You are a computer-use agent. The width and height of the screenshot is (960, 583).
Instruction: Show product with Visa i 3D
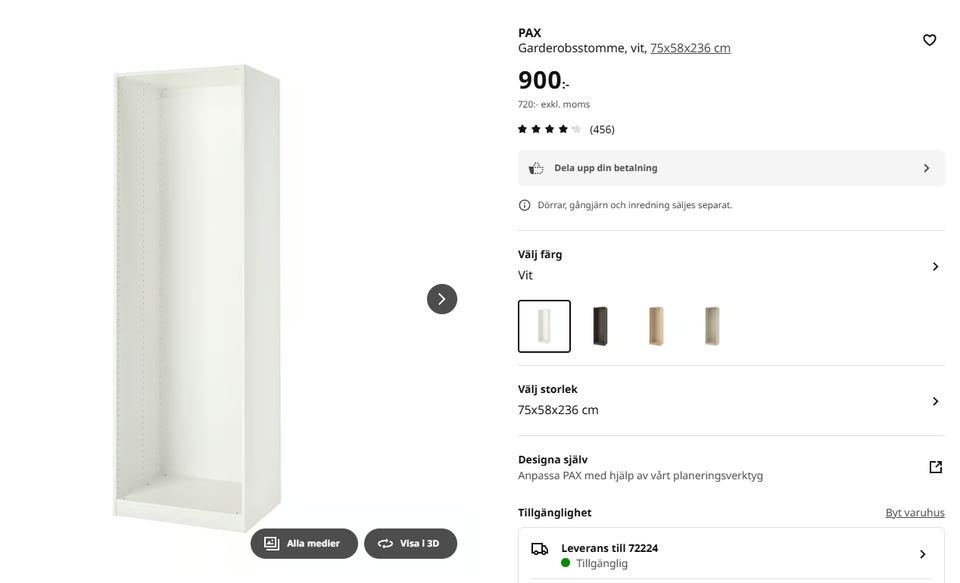click(x=410, y=543)
